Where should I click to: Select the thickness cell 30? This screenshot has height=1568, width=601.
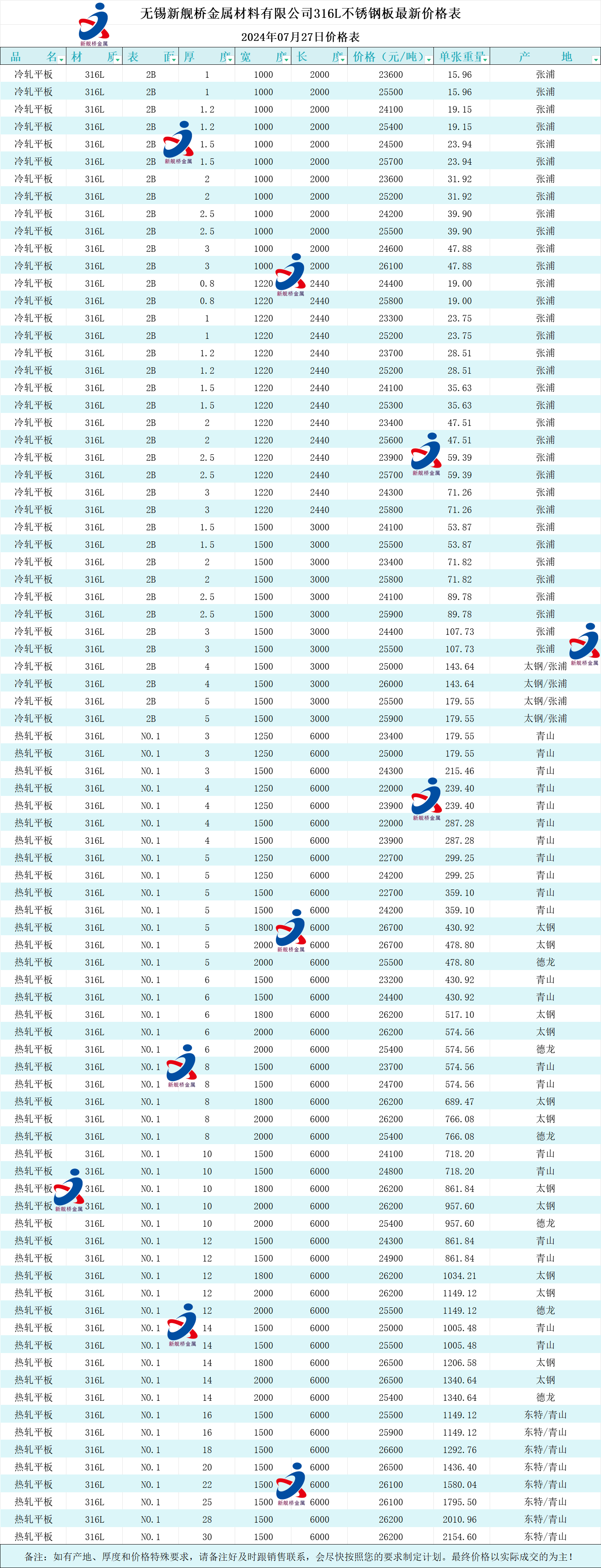[x=207, y=1537]
